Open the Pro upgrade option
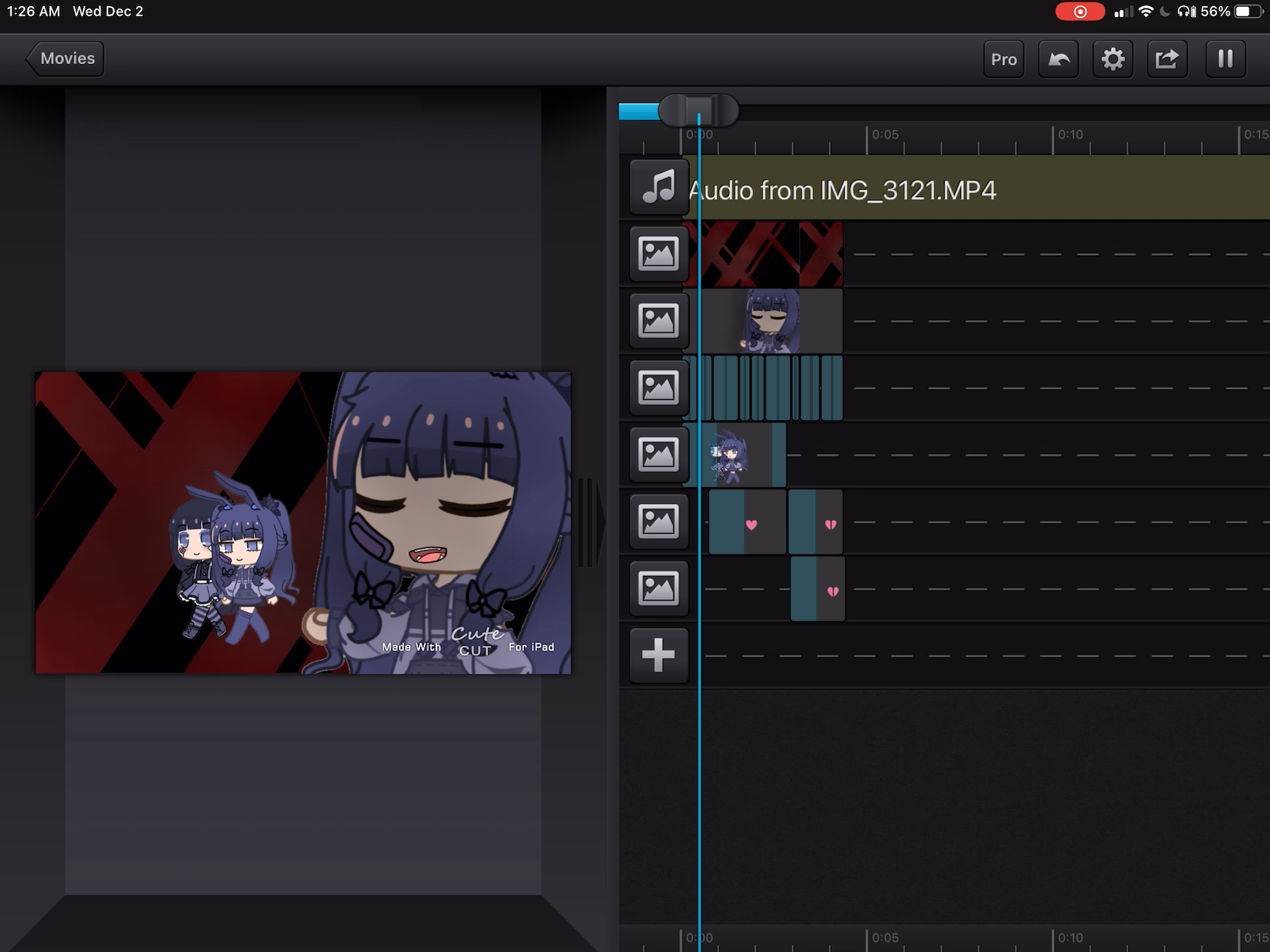The height and width of the screenshot is (952, 1270). 1003,59
